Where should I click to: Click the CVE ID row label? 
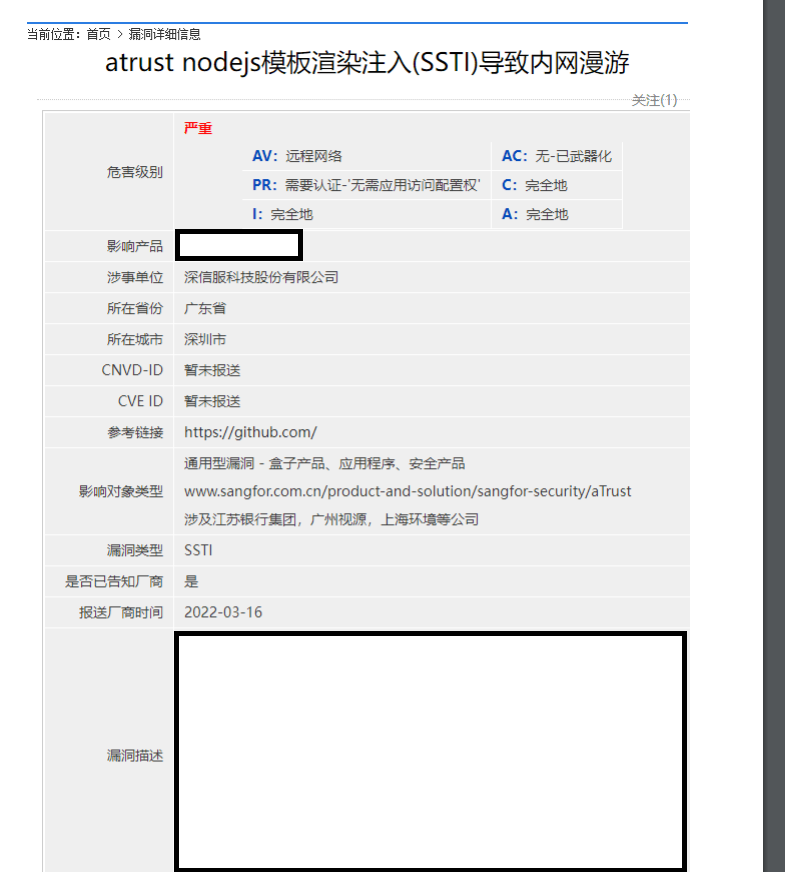(140, 402)
